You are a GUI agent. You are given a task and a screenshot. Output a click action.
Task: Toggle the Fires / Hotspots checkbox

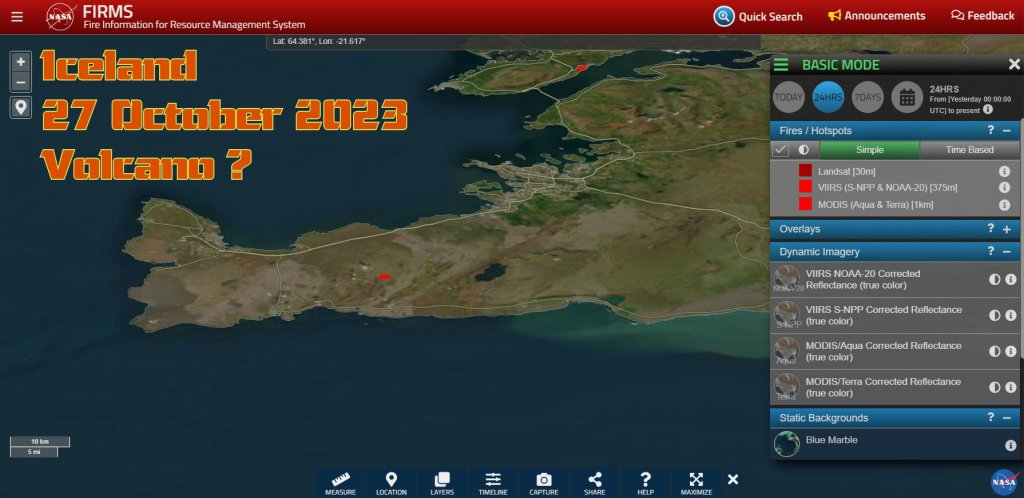pos(782,150)
